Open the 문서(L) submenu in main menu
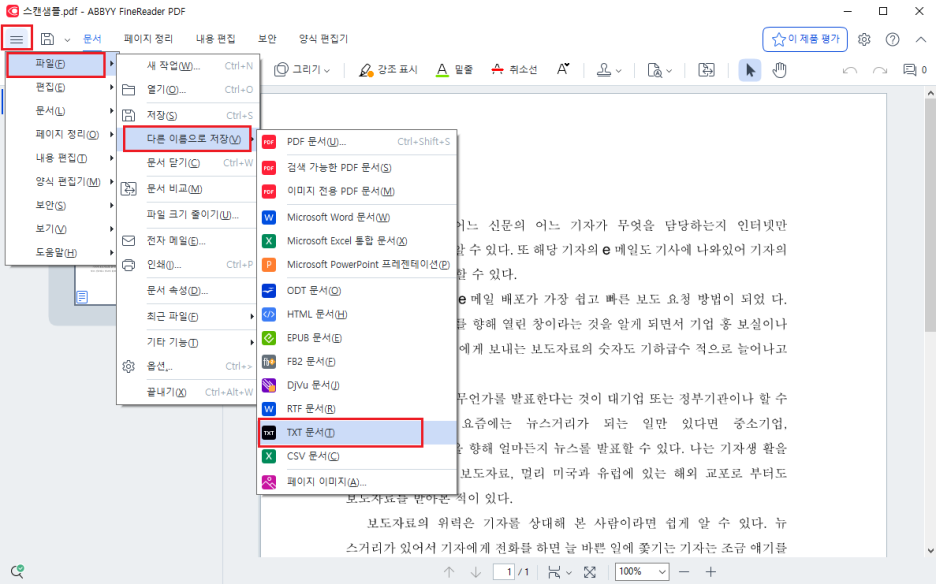 [x=60, y=111]
